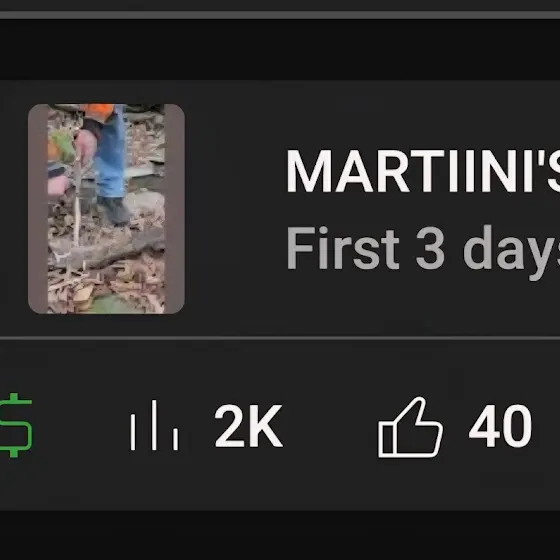Click the gray left border of thumbnail

click(x=38, y=209)
